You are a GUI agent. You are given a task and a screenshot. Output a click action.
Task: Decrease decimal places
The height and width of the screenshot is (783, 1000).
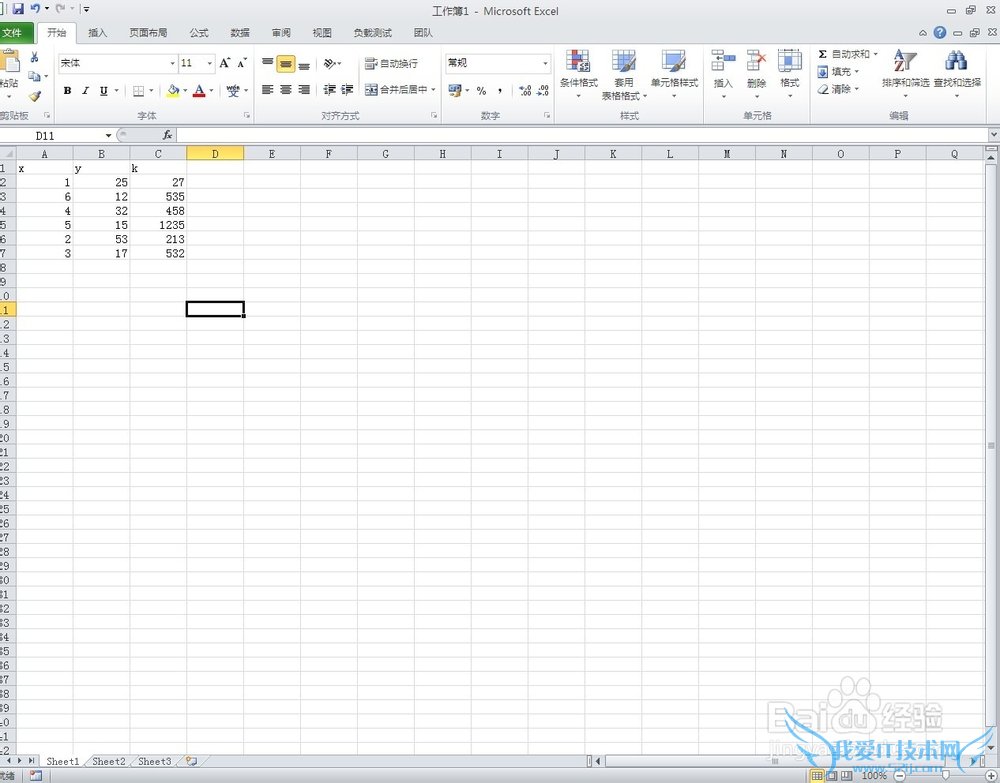543,91
